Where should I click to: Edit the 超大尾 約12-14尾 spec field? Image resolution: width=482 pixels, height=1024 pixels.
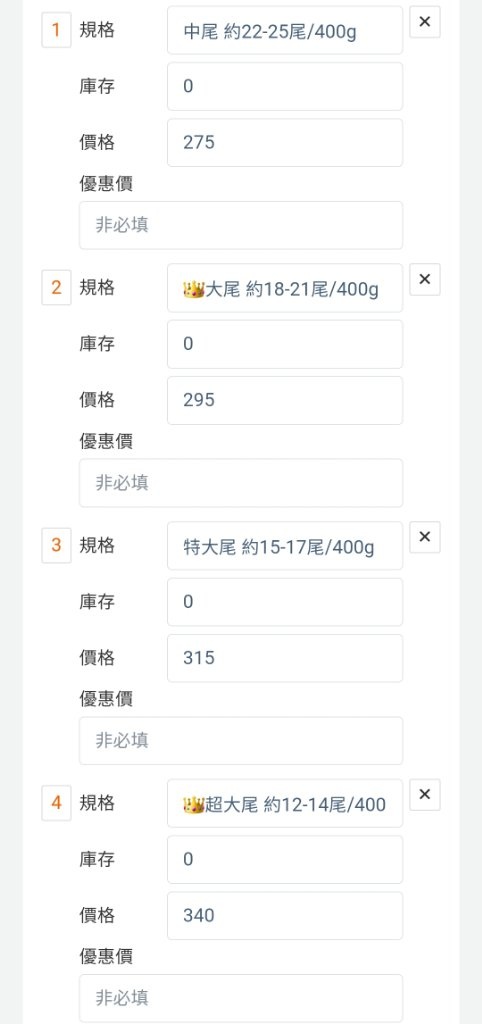click(x=285, y=803)
